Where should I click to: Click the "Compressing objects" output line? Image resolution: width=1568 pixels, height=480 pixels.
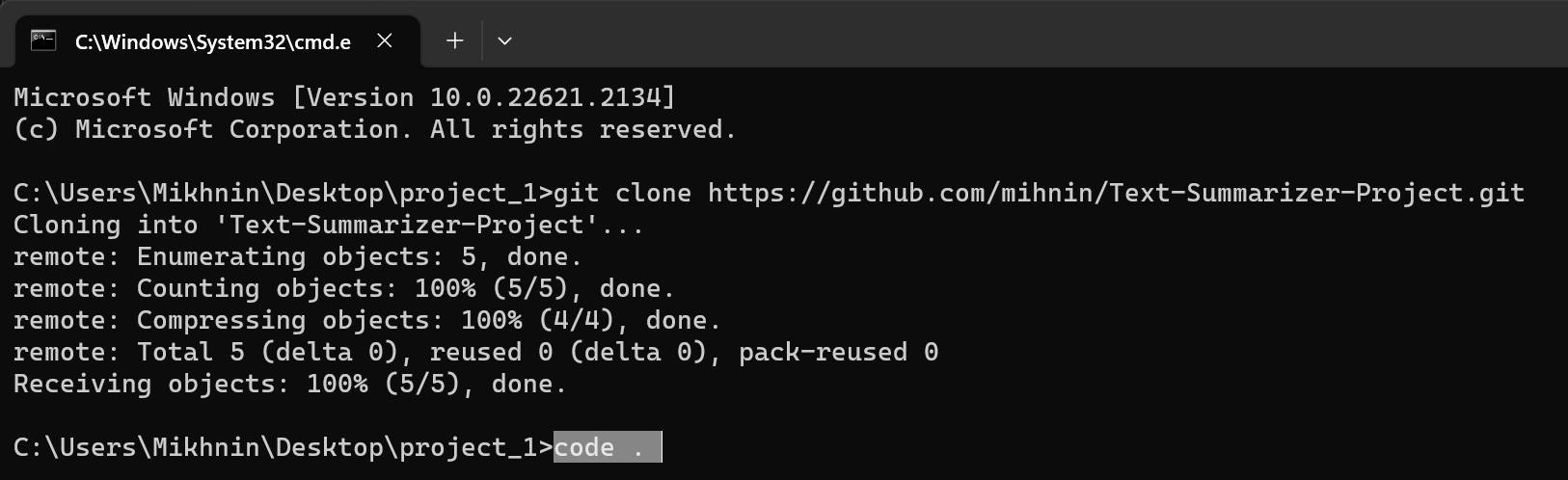[366, 320]
